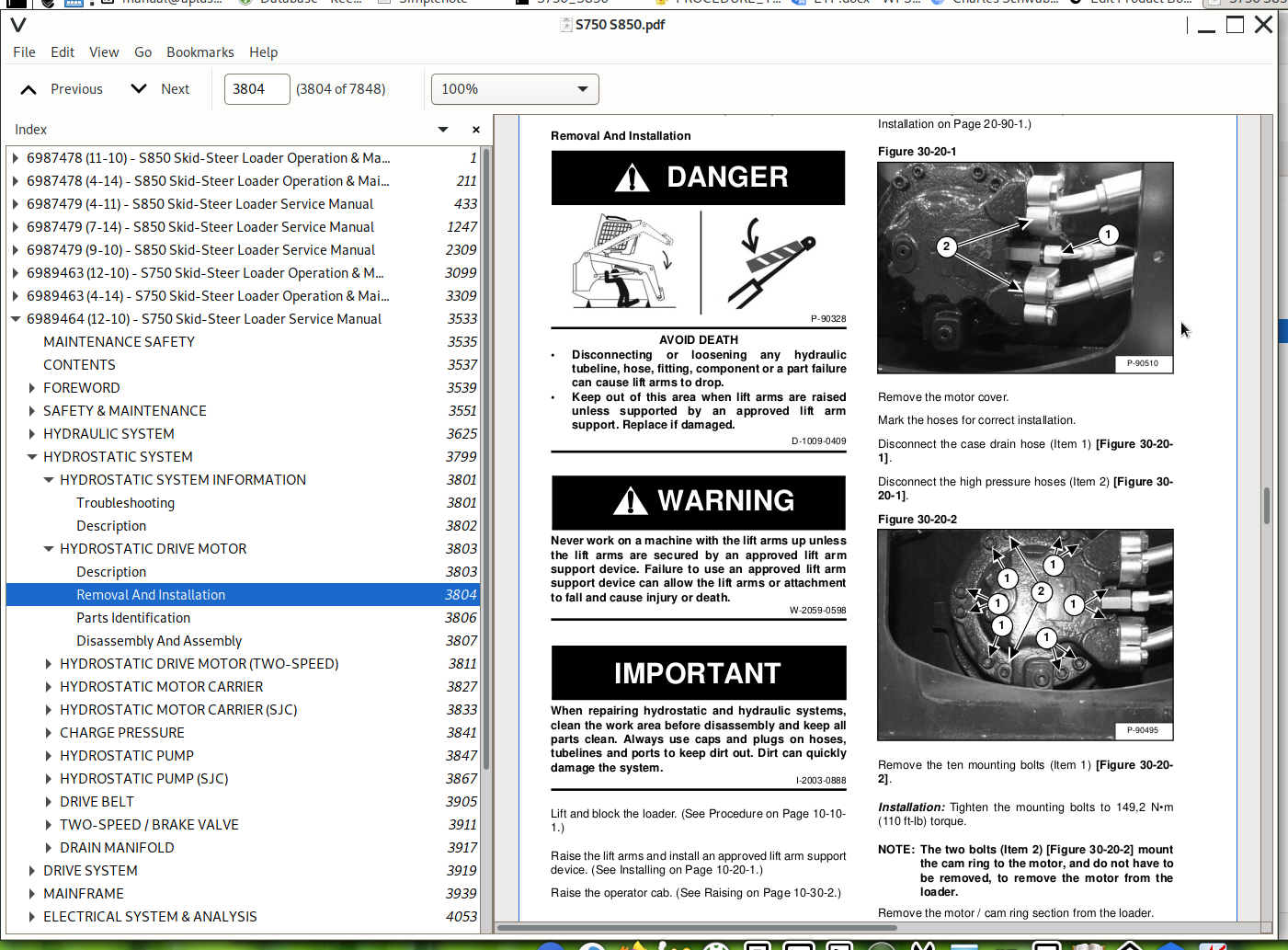Click the Previous page up-arrow icon

click(x=28, y=89)
